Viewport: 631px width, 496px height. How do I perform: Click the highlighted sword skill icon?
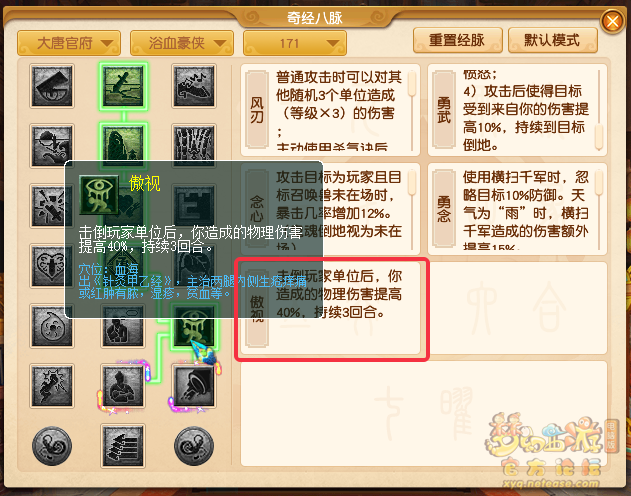(x=123, y=86)
